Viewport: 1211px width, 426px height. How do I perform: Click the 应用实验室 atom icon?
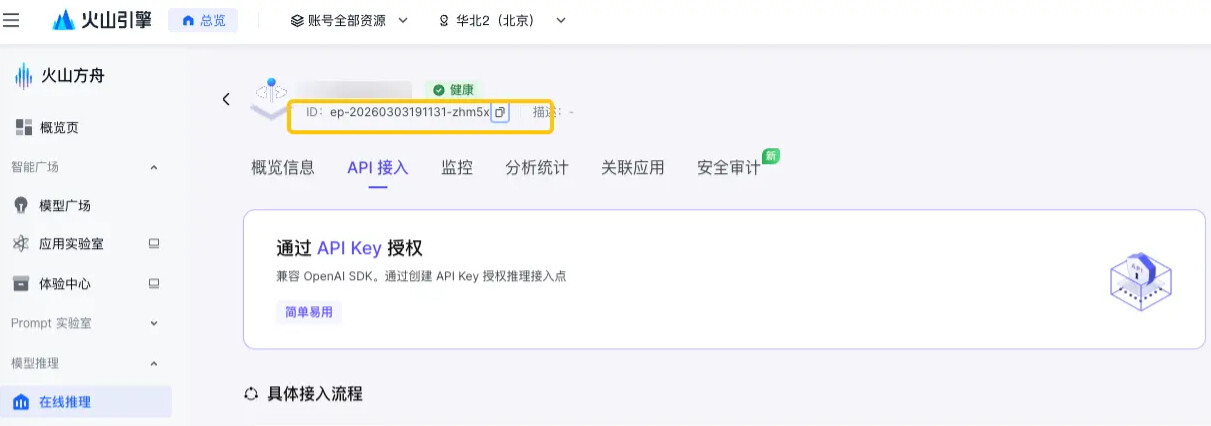click(21, 244)
